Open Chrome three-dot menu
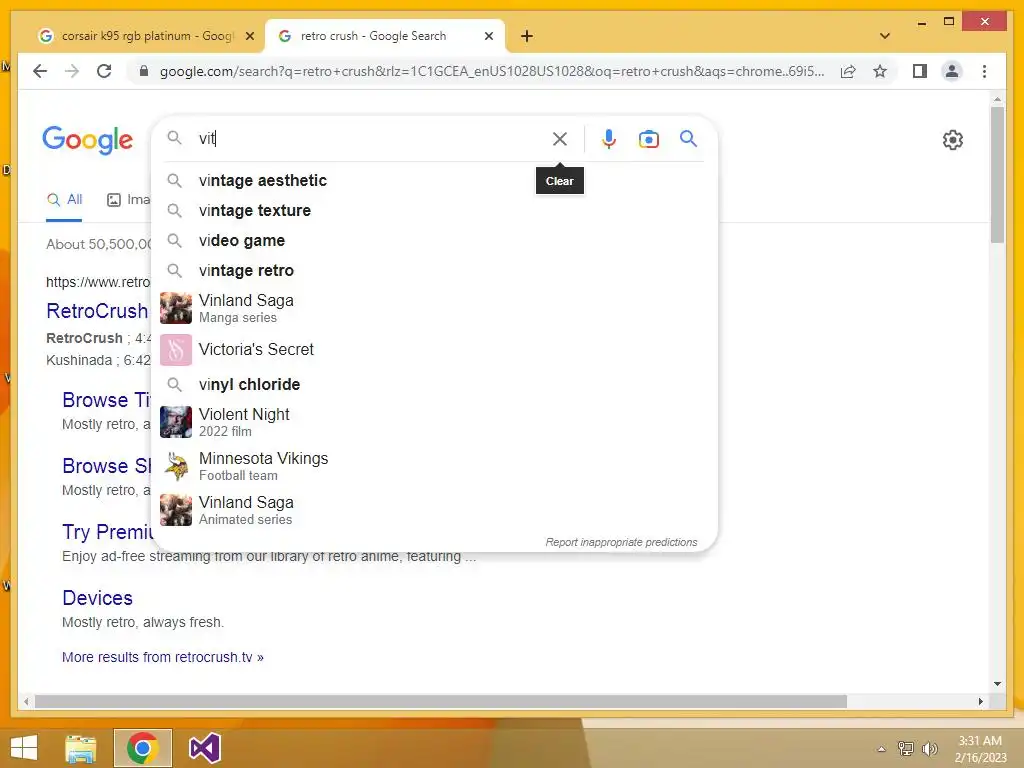 [x=985, y=71]
